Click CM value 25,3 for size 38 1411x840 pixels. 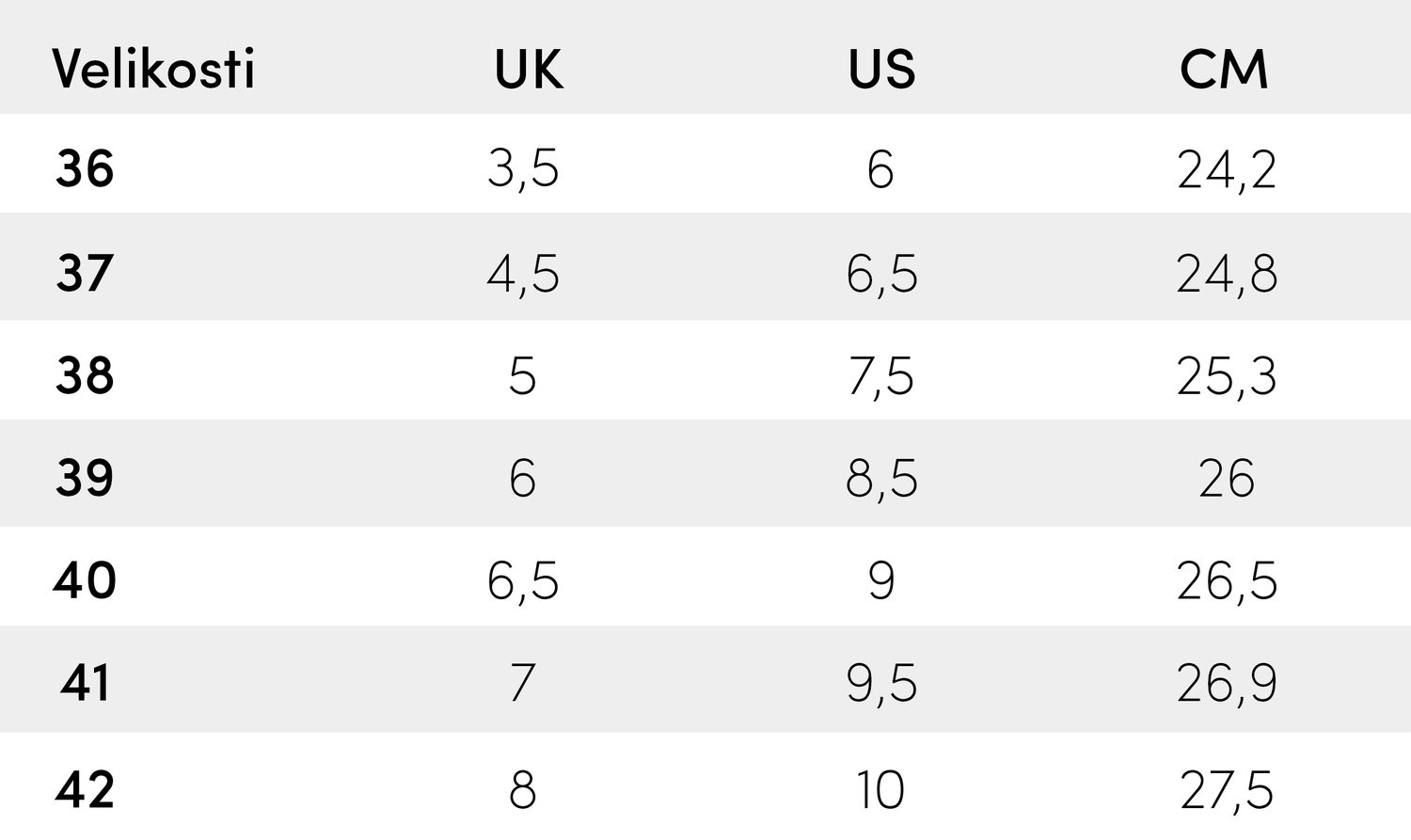(1227, 375)
